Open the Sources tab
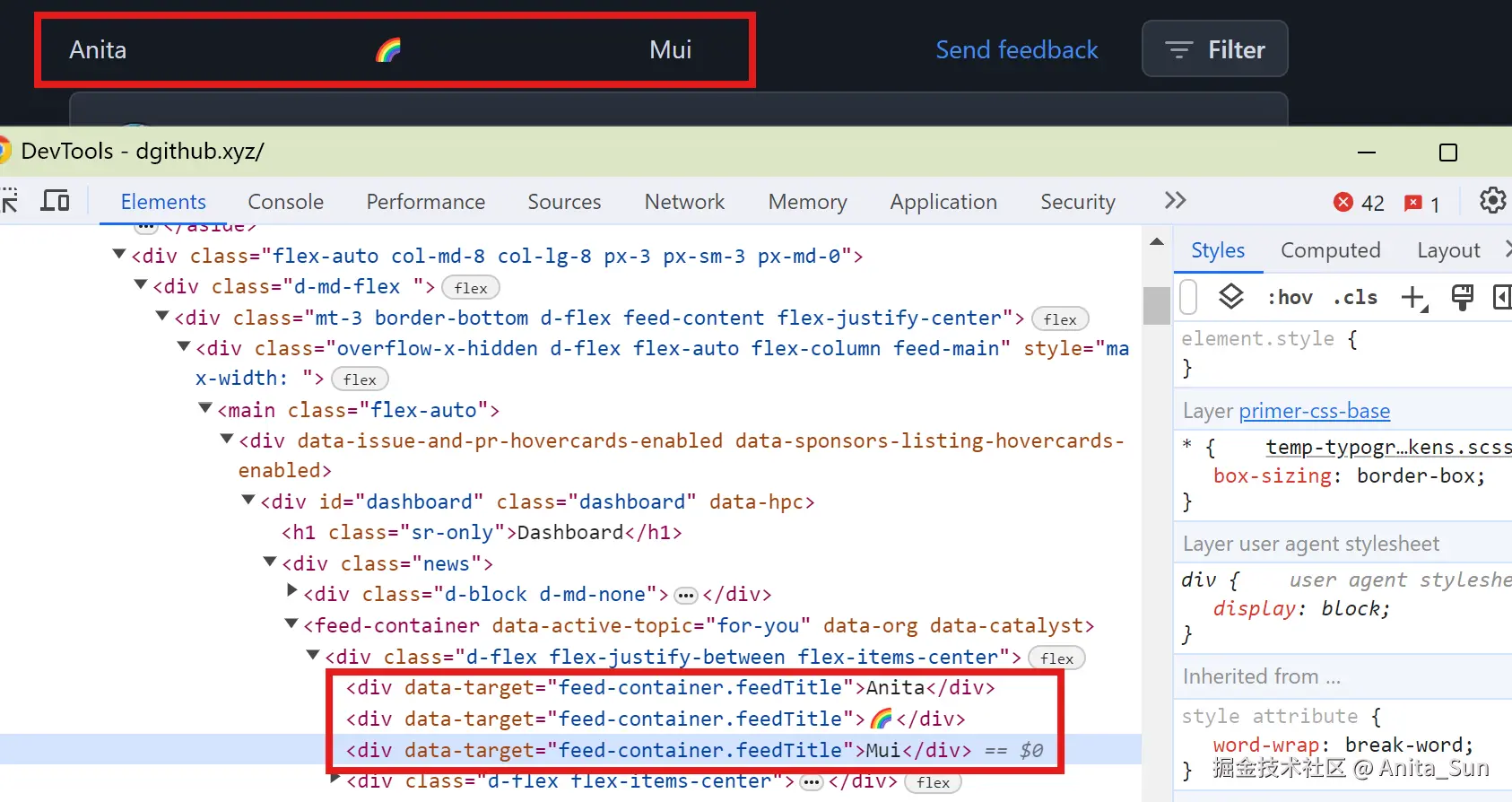The image size is (1512, 802). point(564,202)
